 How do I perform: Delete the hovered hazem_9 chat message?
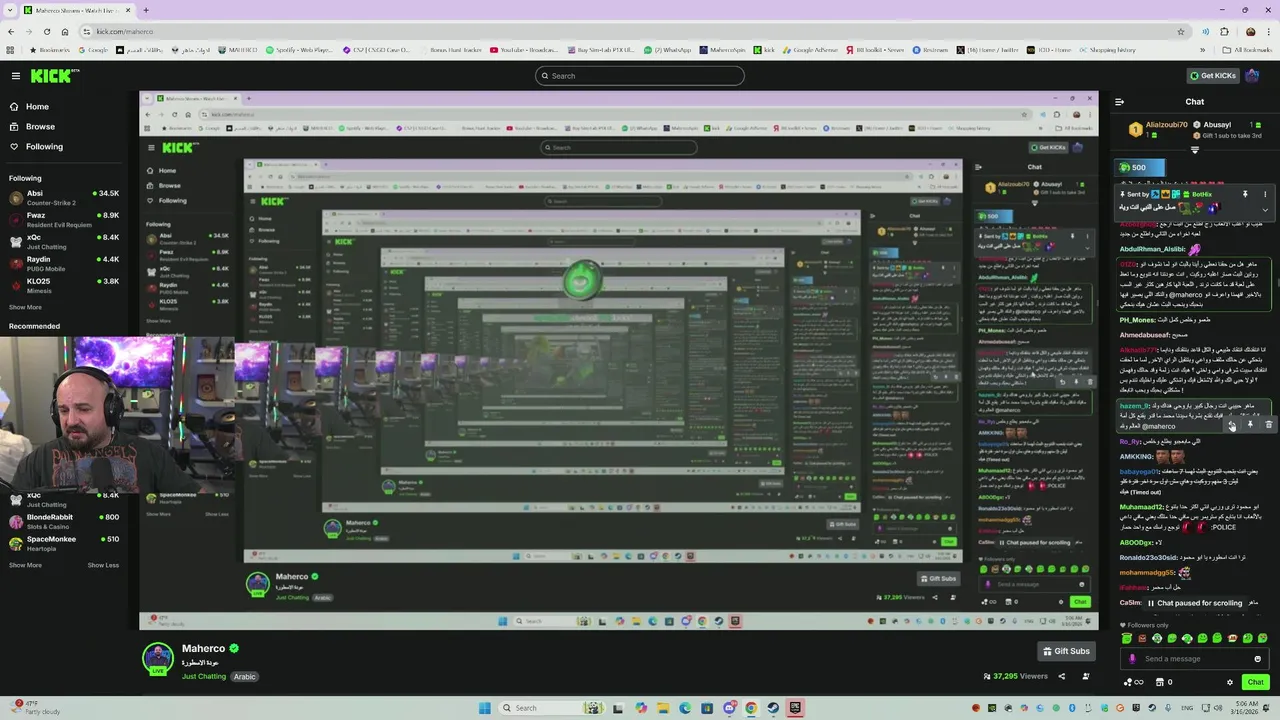[1268, 425]
